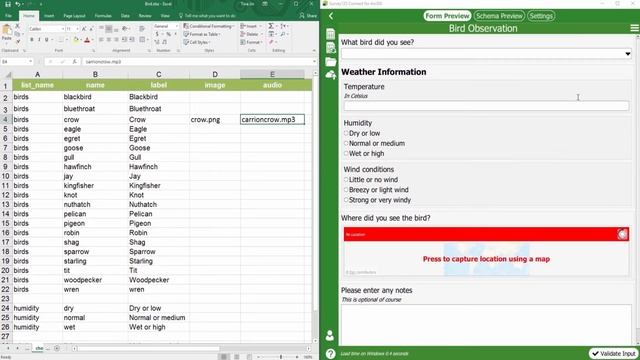This screenshot has width=640, height=360.
Task: Click the Validate Input button
Action: pos(613,353)
